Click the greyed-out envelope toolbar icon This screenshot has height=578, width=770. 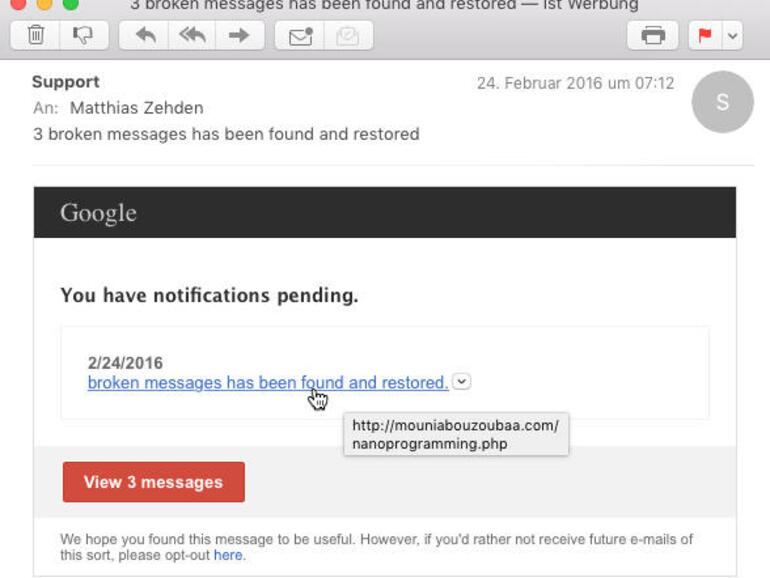pyautogui.click(x=347, y=37)
